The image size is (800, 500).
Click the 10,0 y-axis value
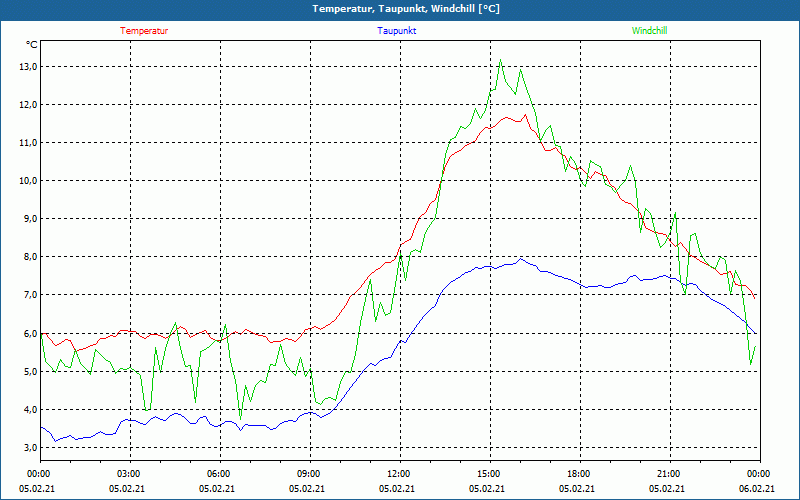click(x=27, y=181)
